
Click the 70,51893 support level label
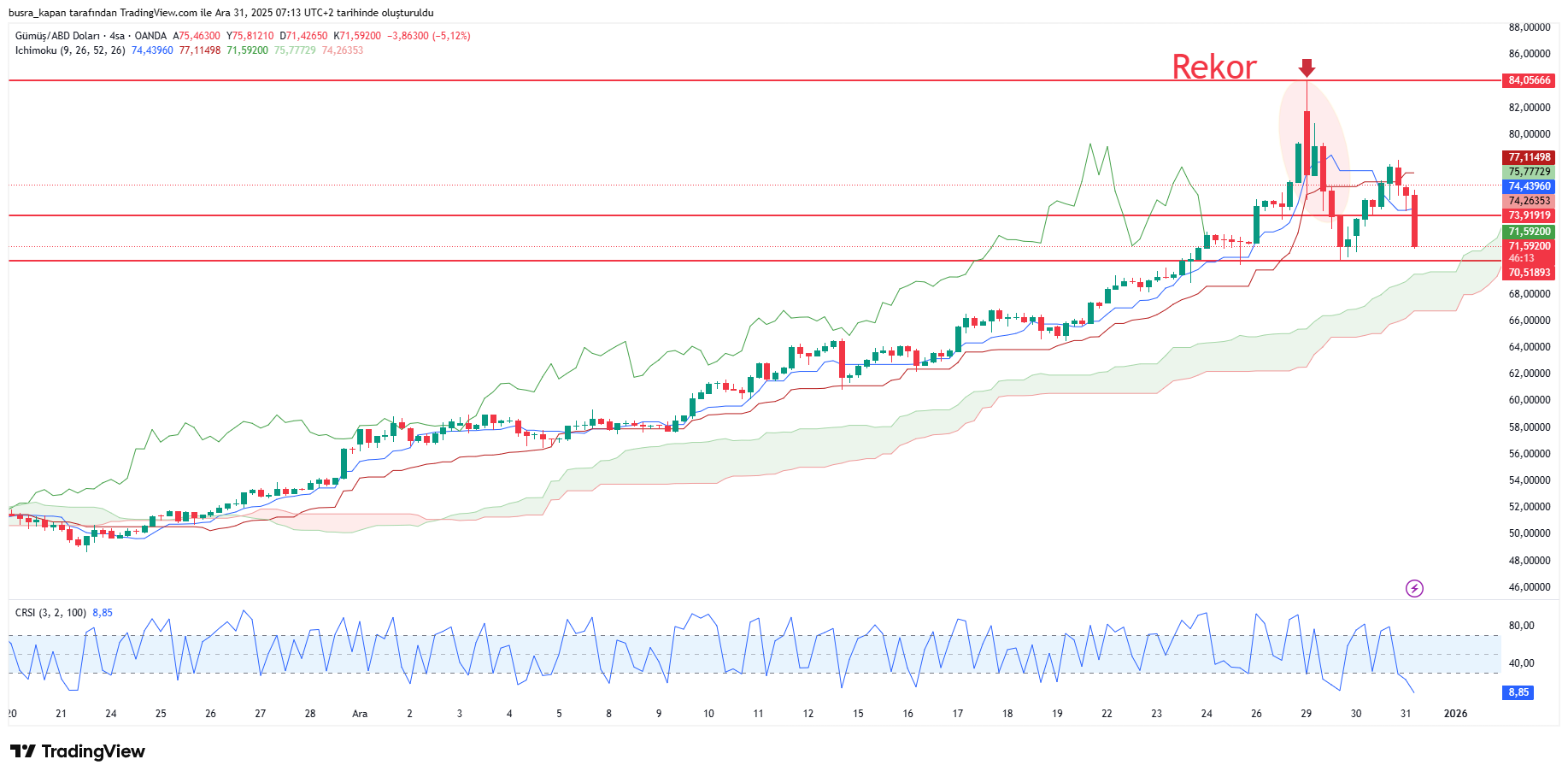point(1529,273)
